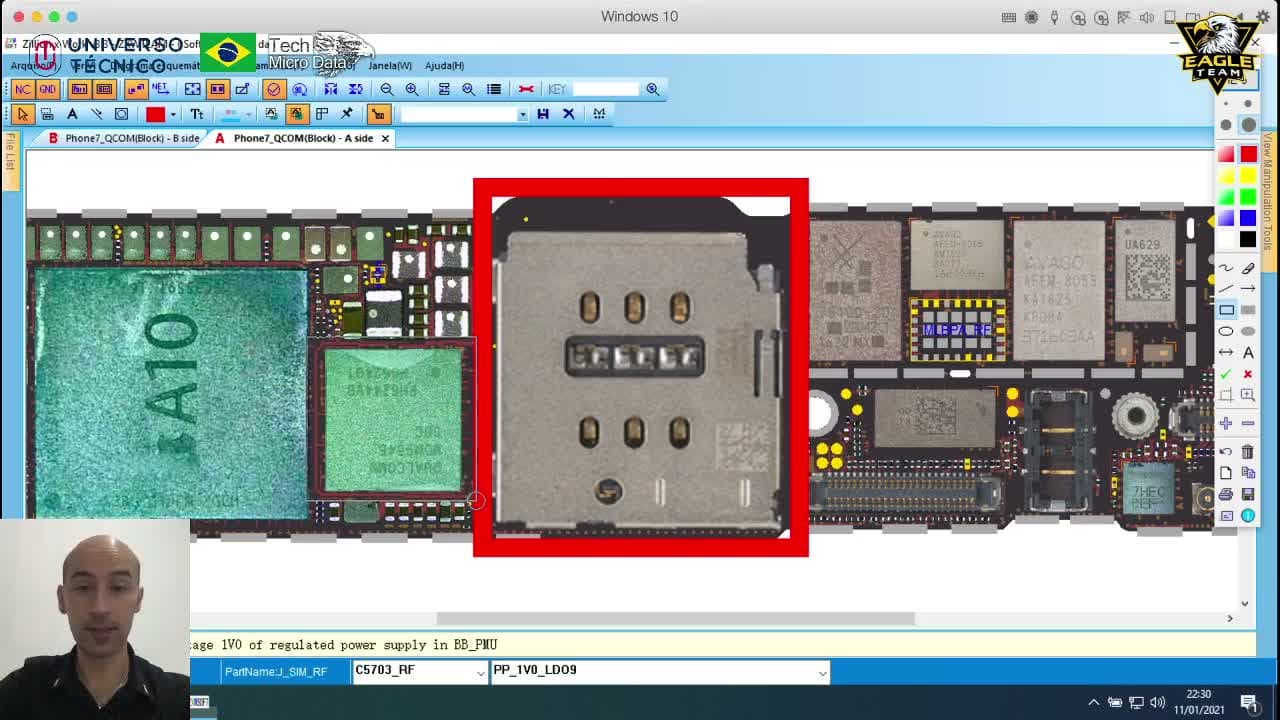Click the red disconnect link icon
The width and height of the screenshot is (1280, 720).
coord(526,89)
